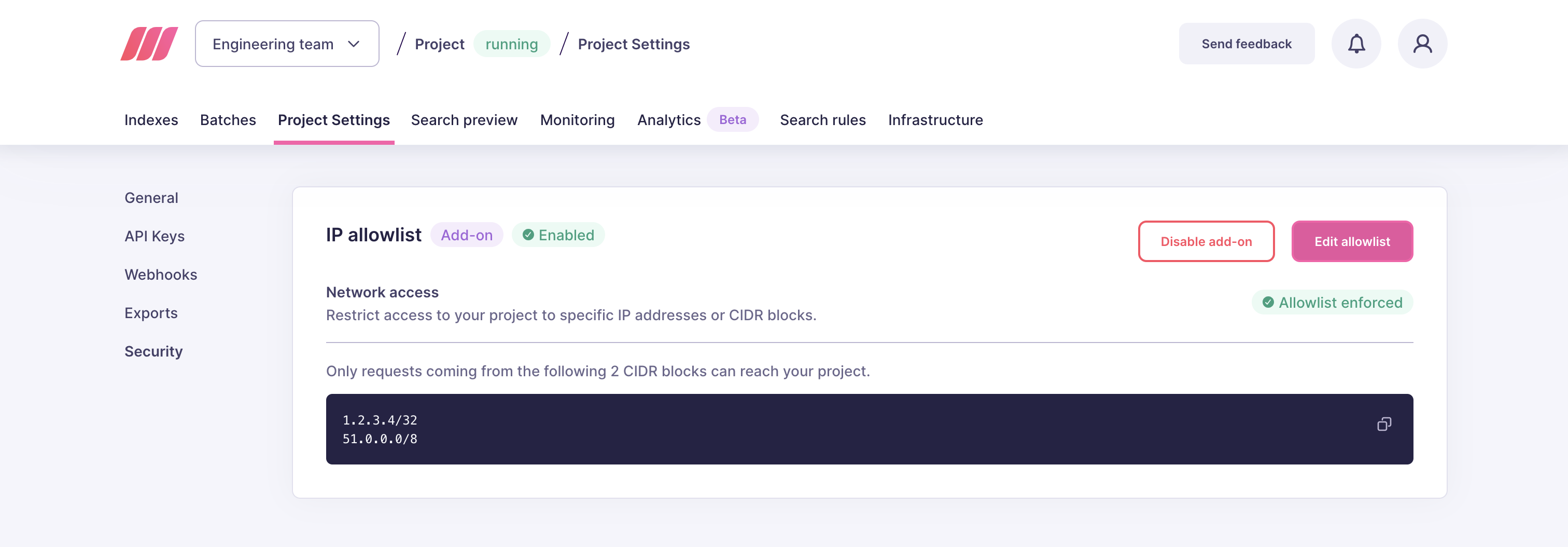Click the Network access label
Viewport: 1568px width, 547px height.
382,292
